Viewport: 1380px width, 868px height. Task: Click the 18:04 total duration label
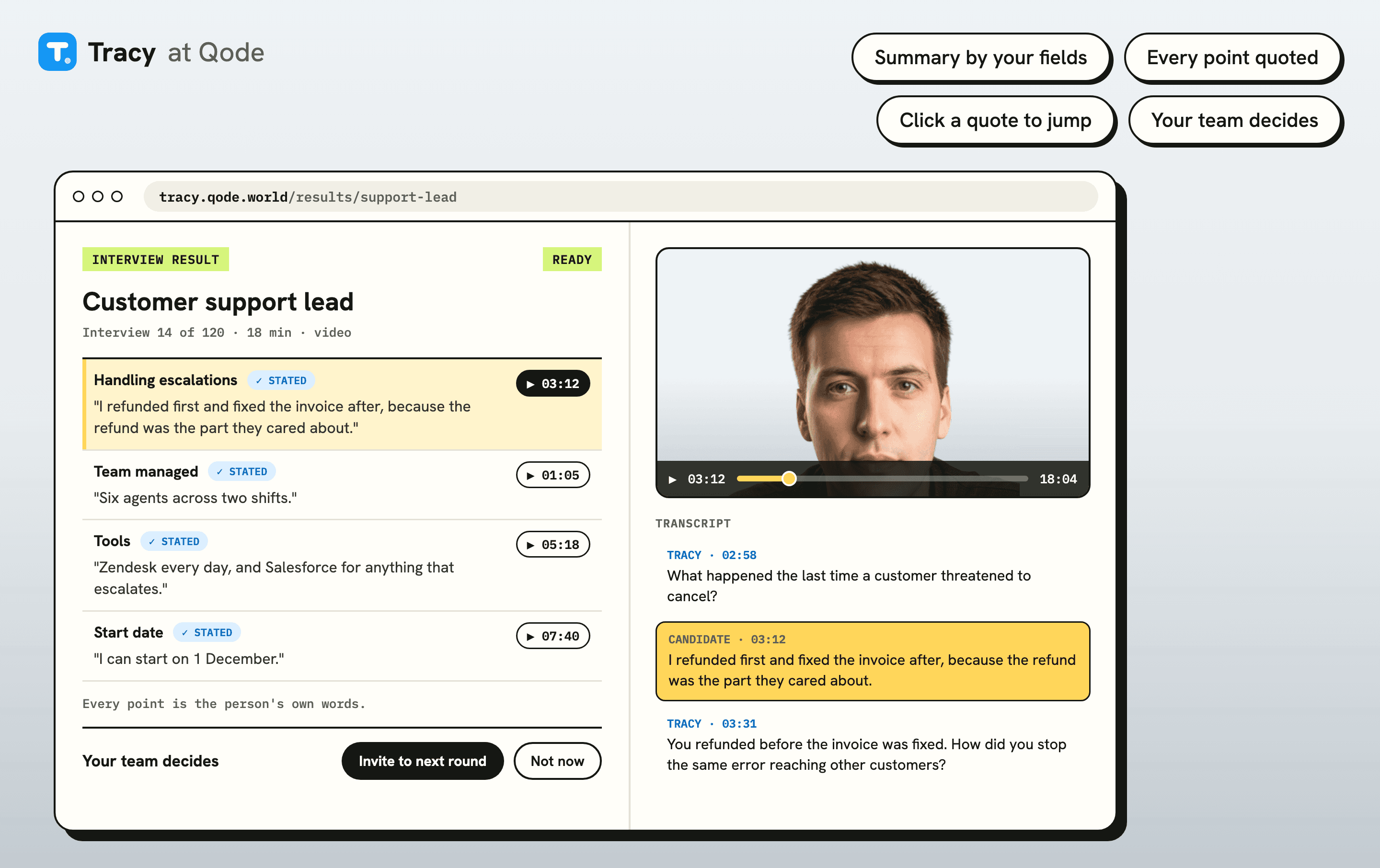point(1058,480)
